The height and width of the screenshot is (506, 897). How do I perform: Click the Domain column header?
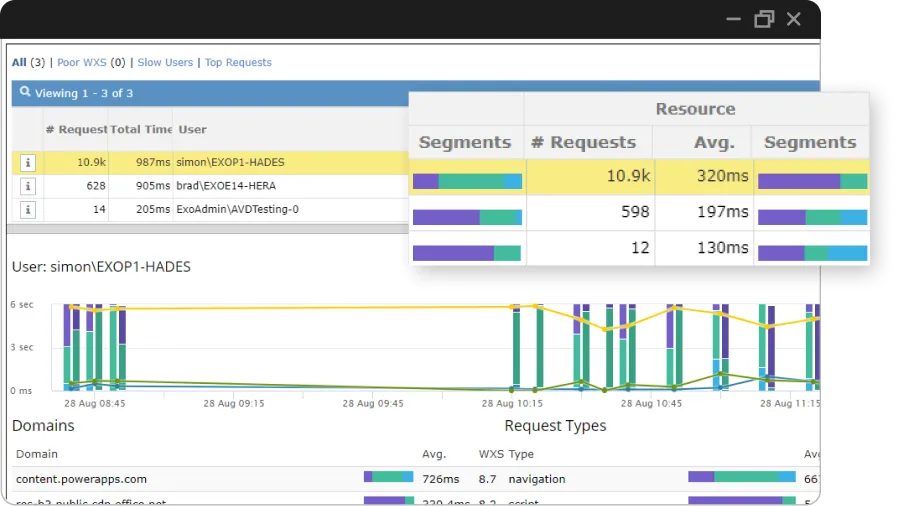coord(37,454)
